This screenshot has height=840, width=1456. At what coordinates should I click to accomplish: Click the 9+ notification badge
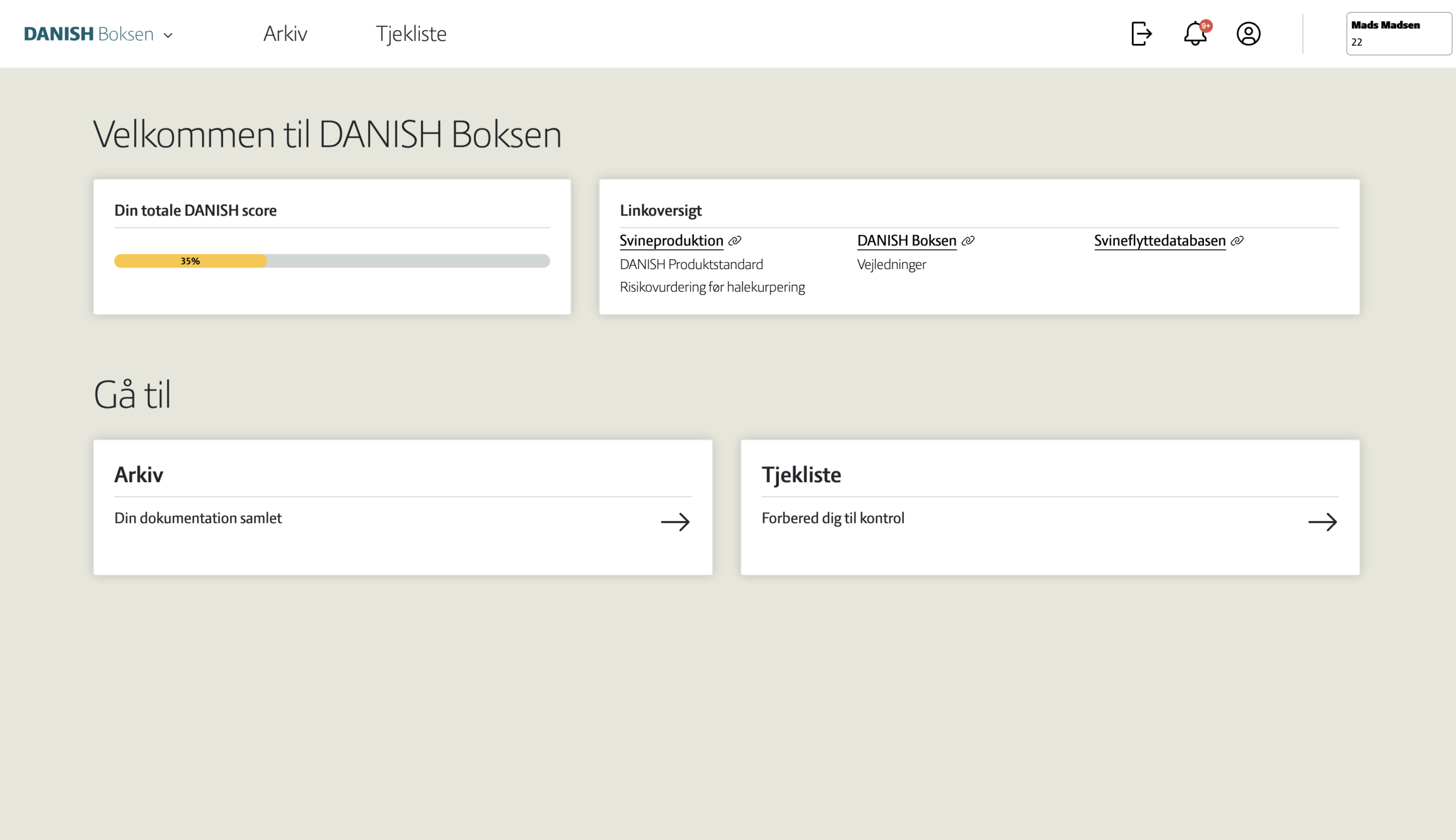click(1206, 26)
